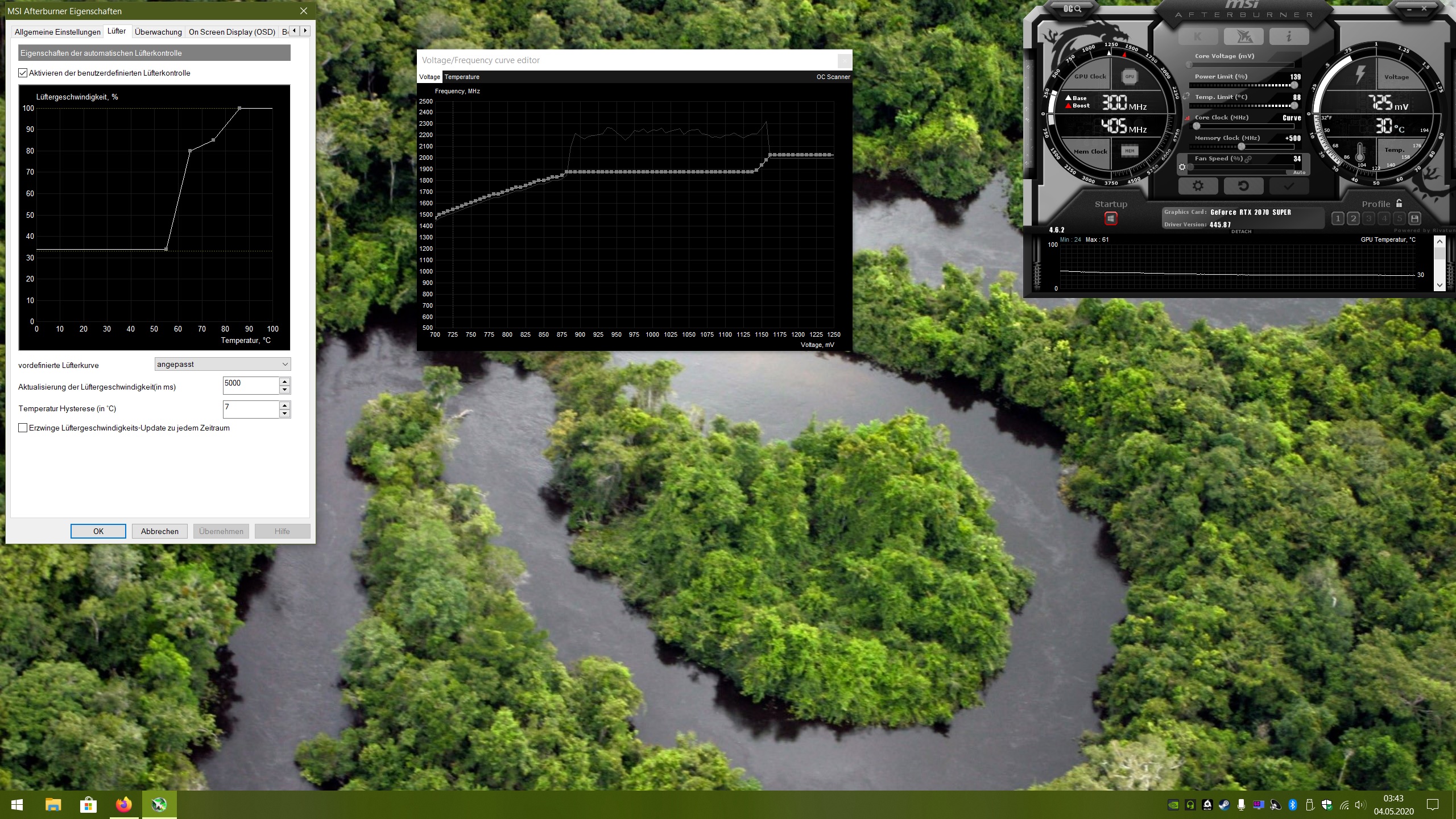Open Afterburner settings gear button
The height and width of the screenshot is (819, 1456).
point(1198,186)
